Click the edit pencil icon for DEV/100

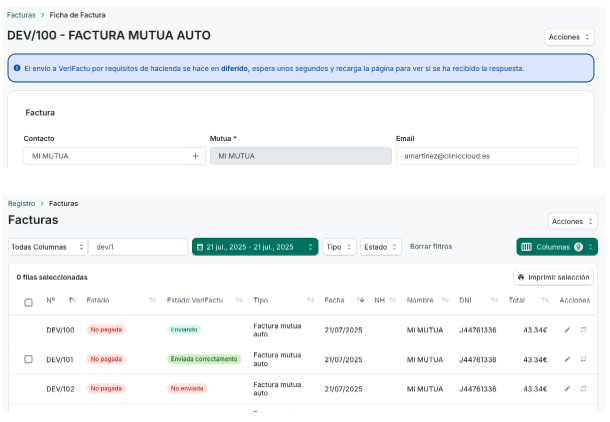(567, 329)
